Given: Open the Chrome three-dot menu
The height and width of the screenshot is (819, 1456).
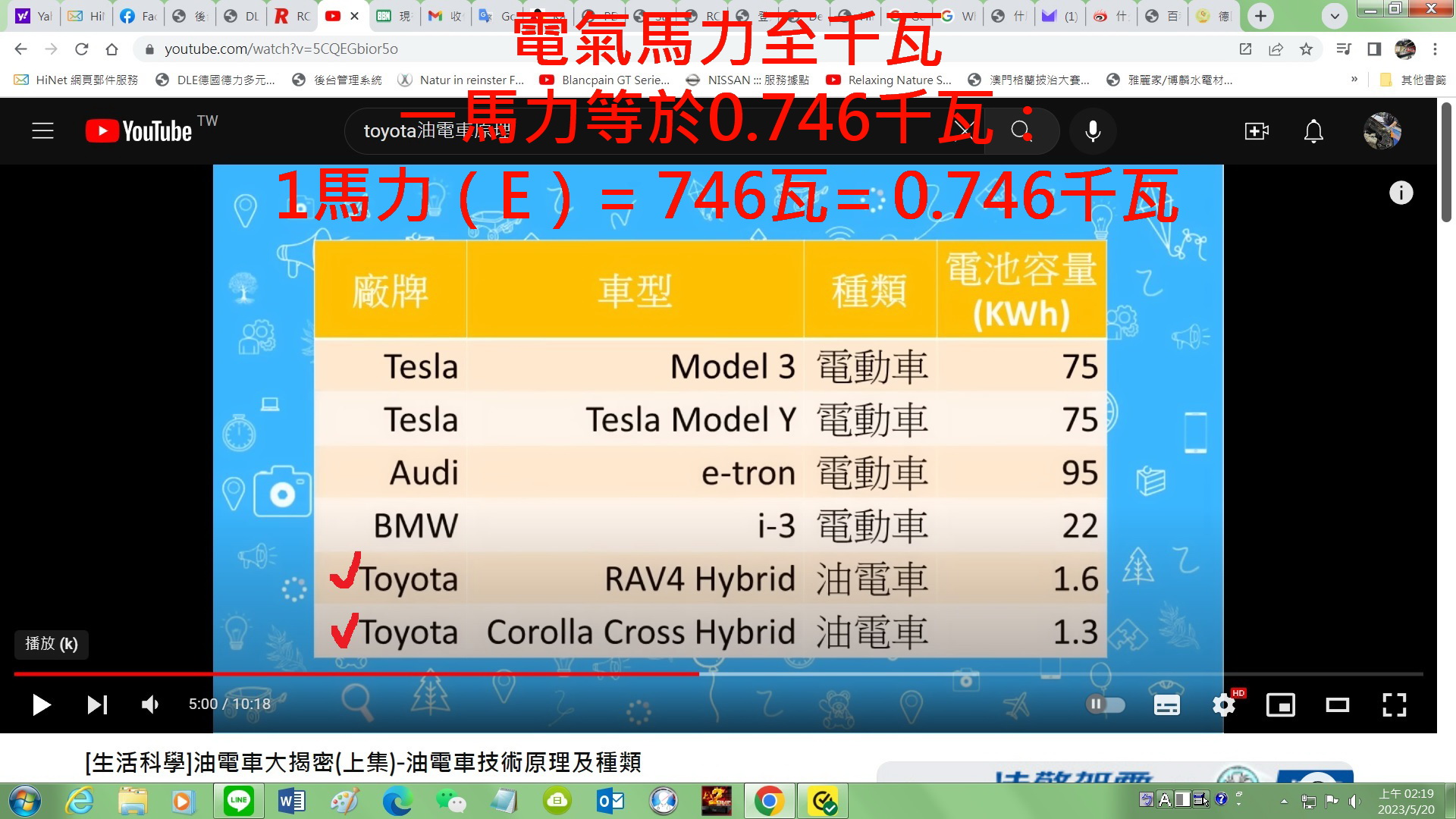Looking at the screenshot, I should 1435,49.
